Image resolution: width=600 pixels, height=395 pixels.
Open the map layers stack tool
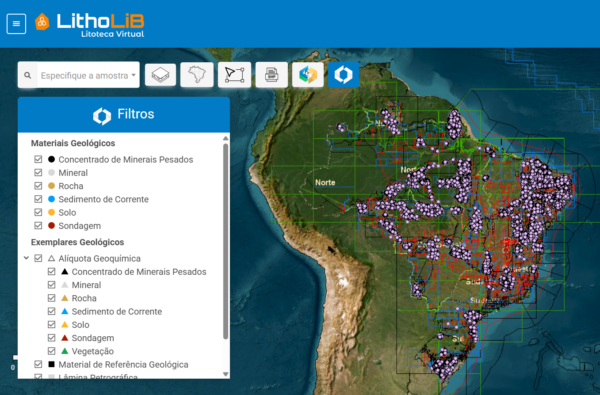160,75
